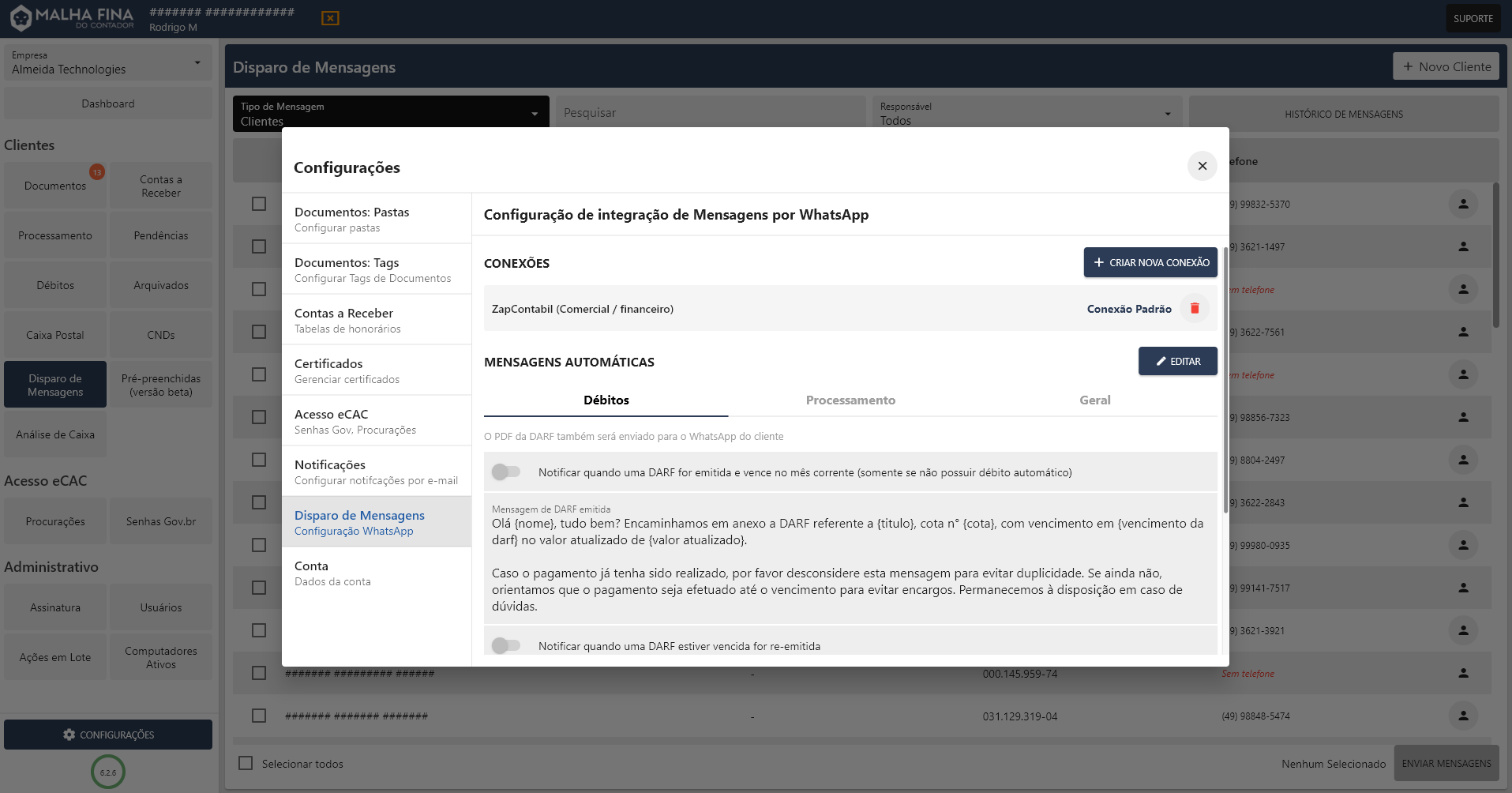Image resolution: width=1512 pixels, height=793 pixels.
Task: Click person icon for phone ending 7561
Action: (1463, 332)
